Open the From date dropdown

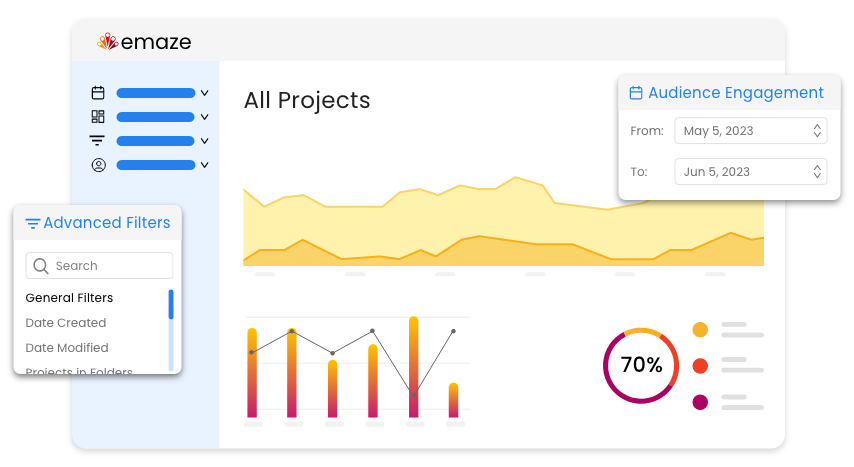click(750, 131)
